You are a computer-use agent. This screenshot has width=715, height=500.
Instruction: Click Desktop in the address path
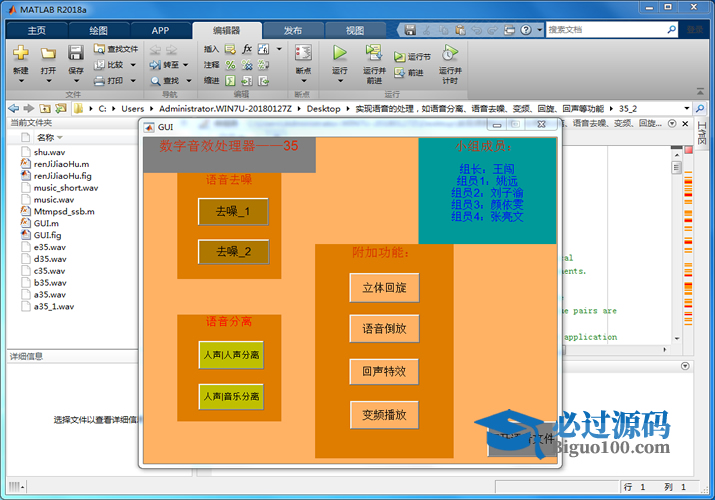[323, 108]
